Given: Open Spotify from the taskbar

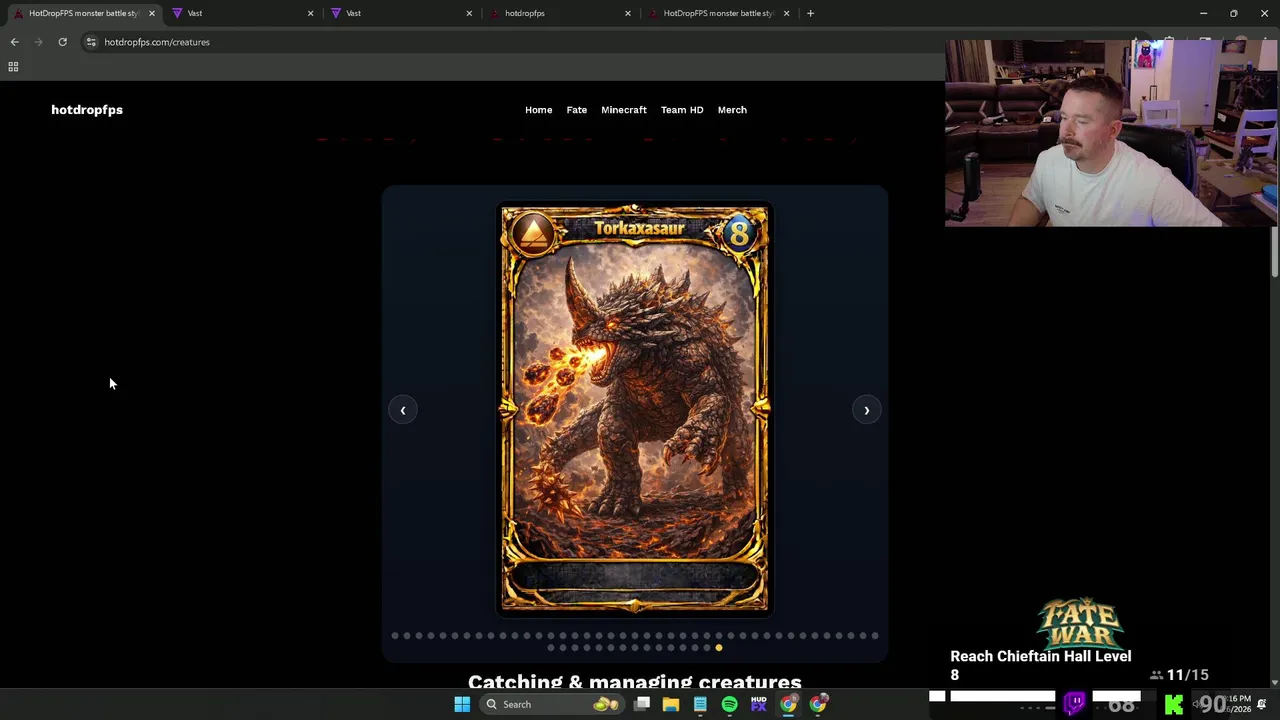Looking at the screenshot, I should 729,704.
